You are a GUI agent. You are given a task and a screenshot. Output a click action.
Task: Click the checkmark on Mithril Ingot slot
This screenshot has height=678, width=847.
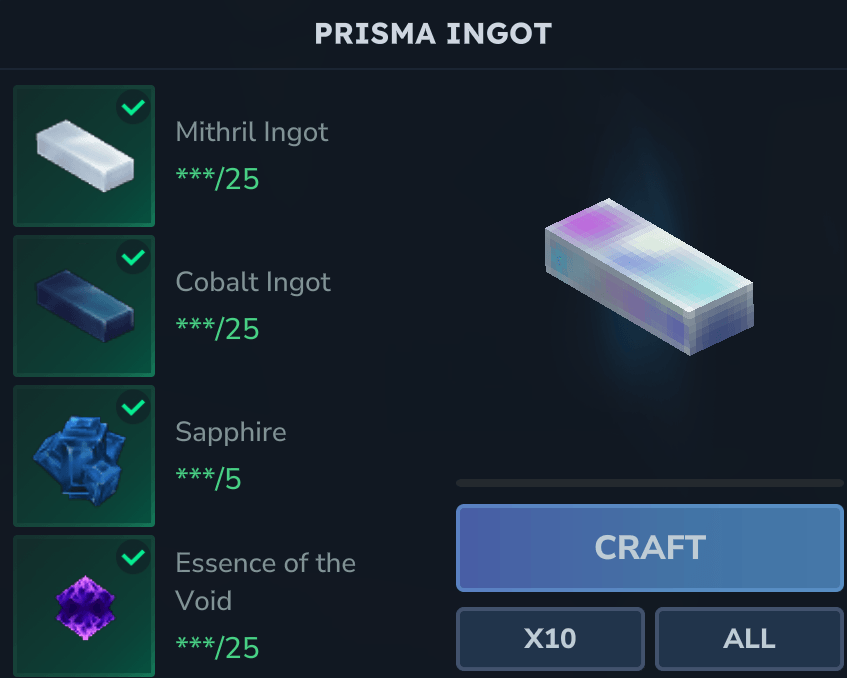[133, 108]
